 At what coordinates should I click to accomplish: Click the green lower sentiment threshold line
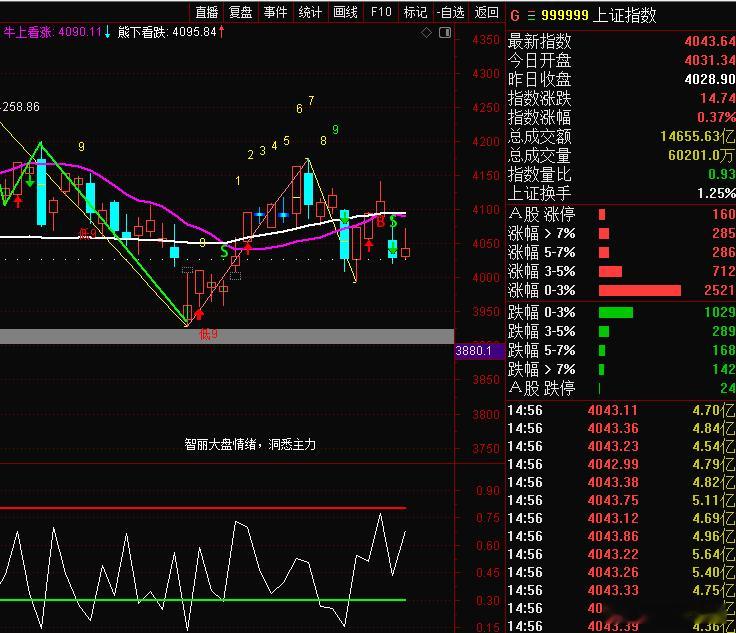click(203, 600)
